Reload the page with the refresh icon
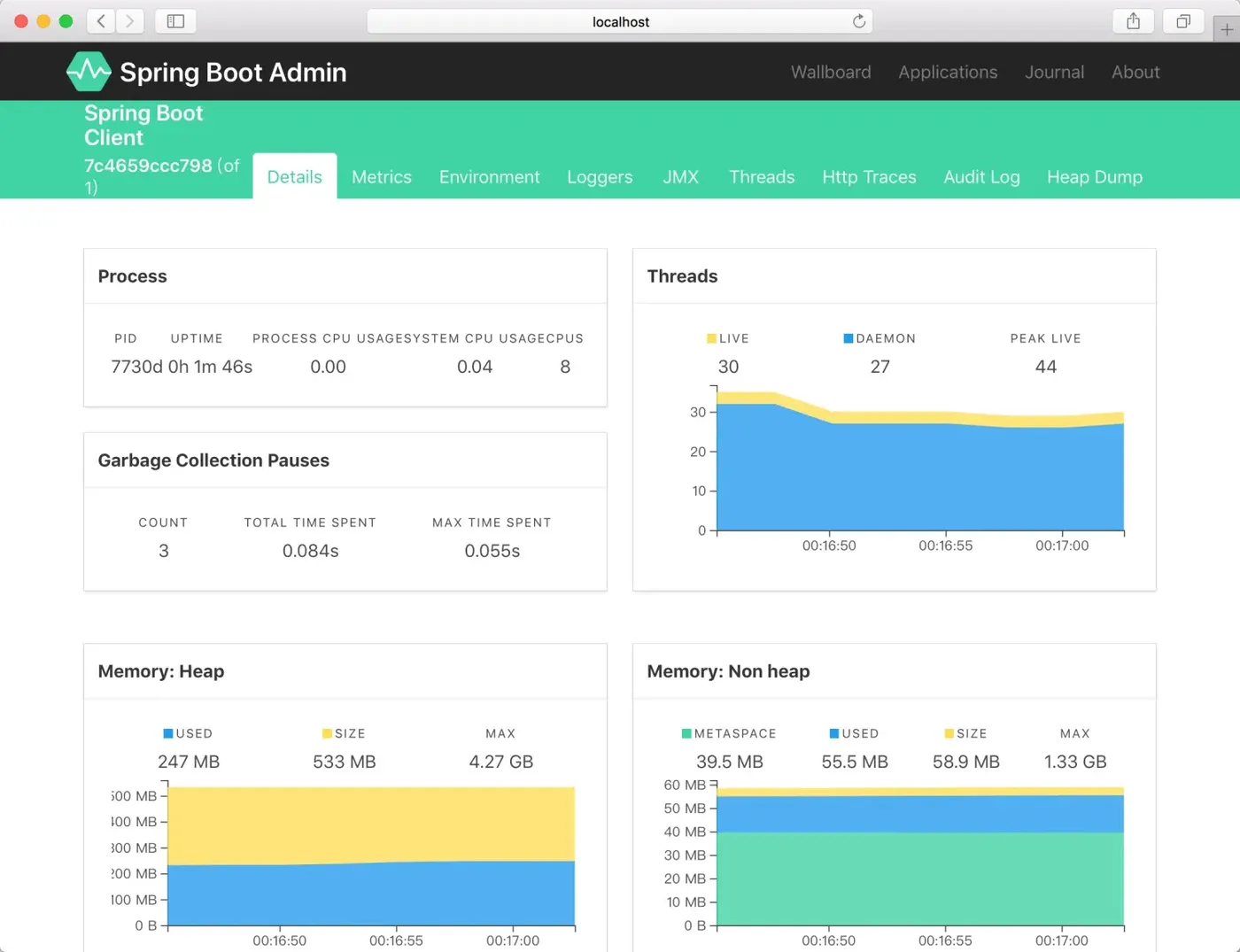1240x952 pixels. (858, 21)
